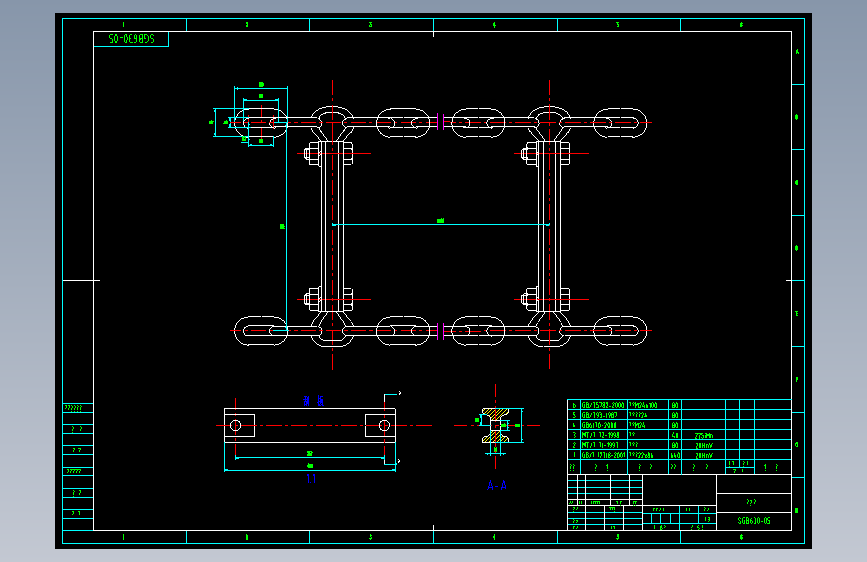This screenshot has height=562, width=867.
Task: Select the left bolt hole circle in the bar detail view
Action: [x=236, y=425]
